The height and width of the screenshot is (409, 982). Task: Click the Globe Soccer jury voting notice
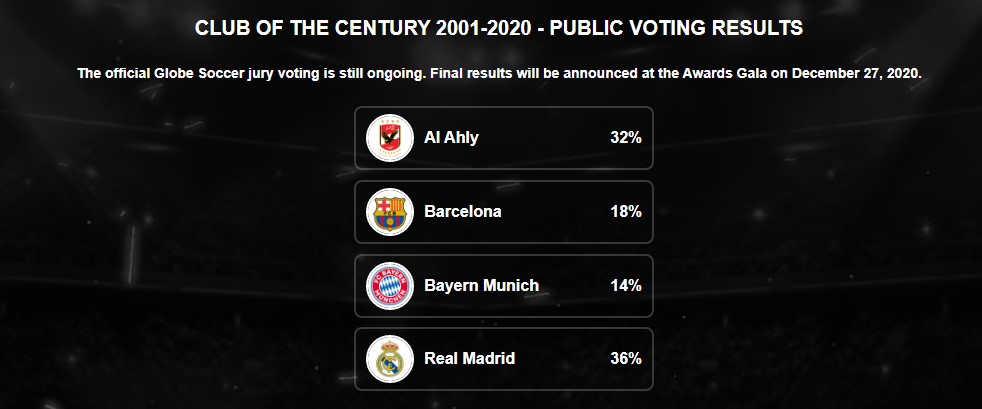click(x=499, y=73)
